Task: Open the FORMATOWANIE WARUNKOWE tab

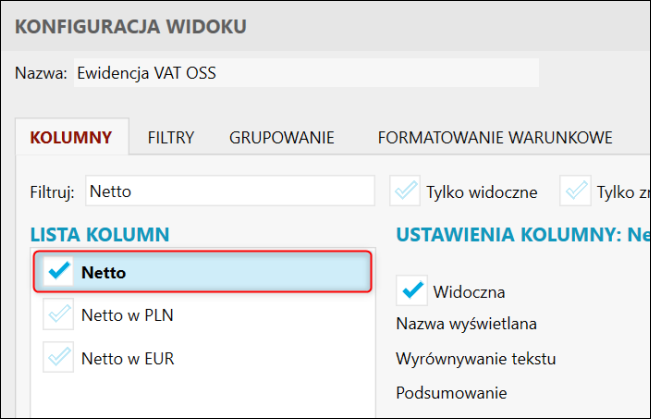Action: [494, 137]
